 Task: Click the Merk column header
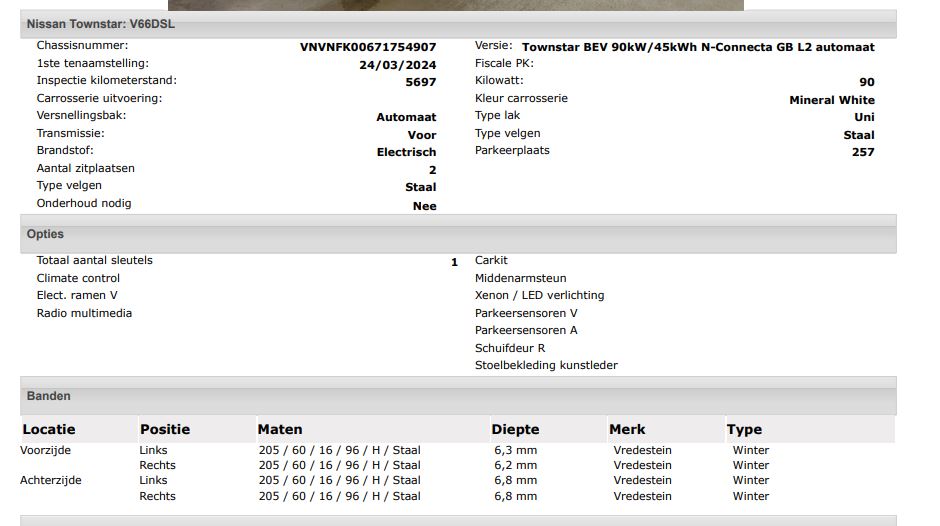point(629,429)
